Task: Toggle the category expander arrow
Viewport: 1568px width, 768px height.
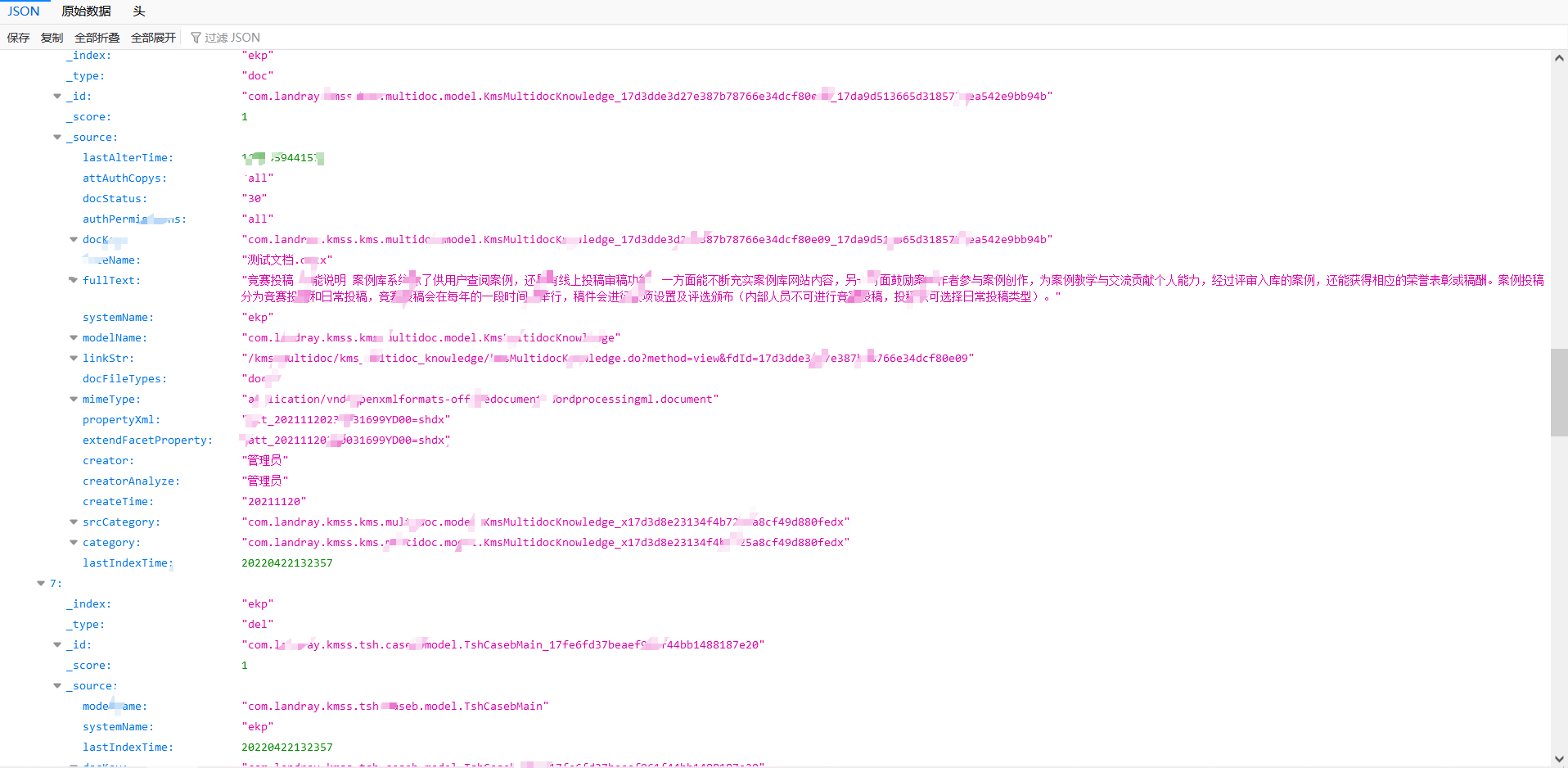Action: coord(74,543)
